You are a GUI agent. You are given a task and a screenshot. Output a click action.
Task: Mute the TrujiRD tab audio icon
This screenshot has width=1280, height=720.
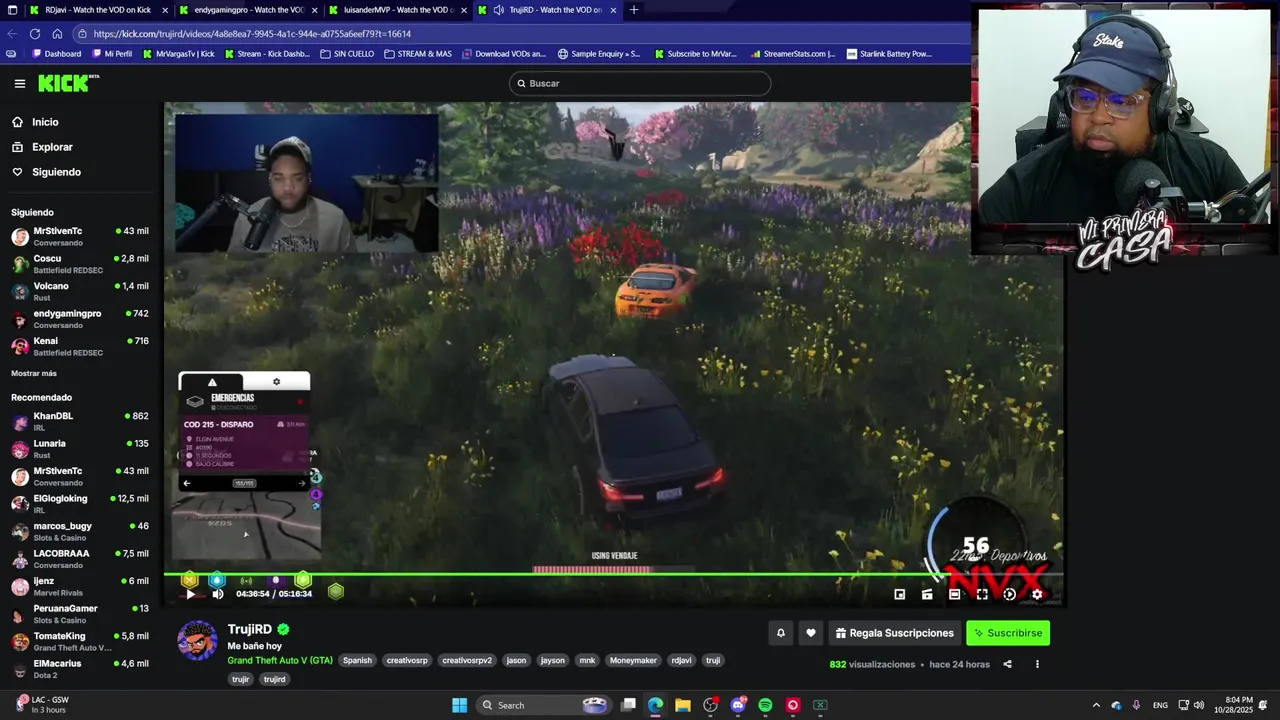coord(498,10)
